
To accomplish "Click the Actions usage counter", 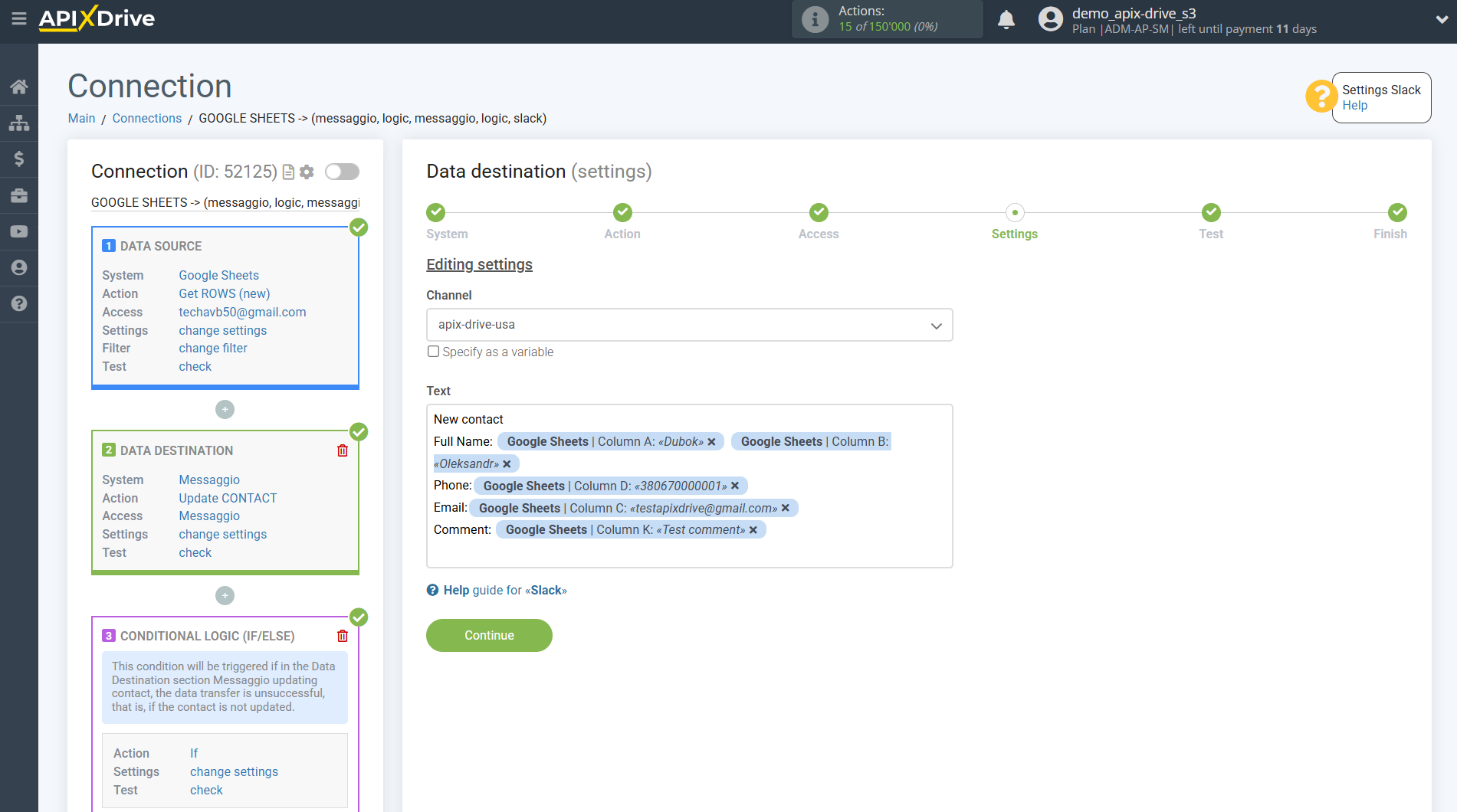I will tap(888, 19).
